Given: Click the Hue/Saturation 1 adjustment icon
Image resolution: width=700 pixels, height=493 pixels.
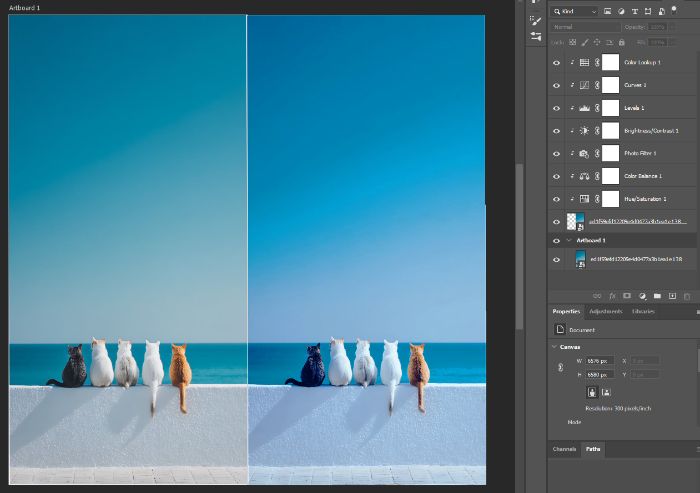Looking at the screenshot, I should [584, 199].
